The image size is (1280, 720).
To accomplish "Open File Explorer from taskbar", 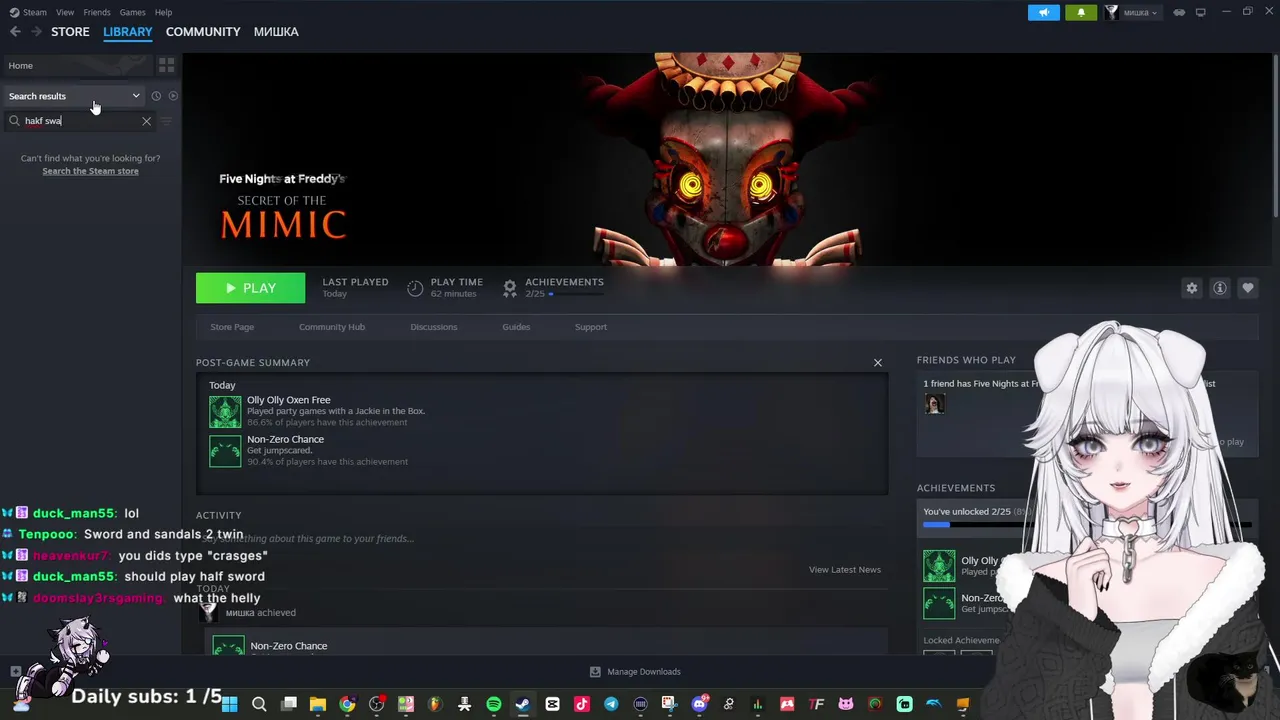I will [x=318, y=704].
